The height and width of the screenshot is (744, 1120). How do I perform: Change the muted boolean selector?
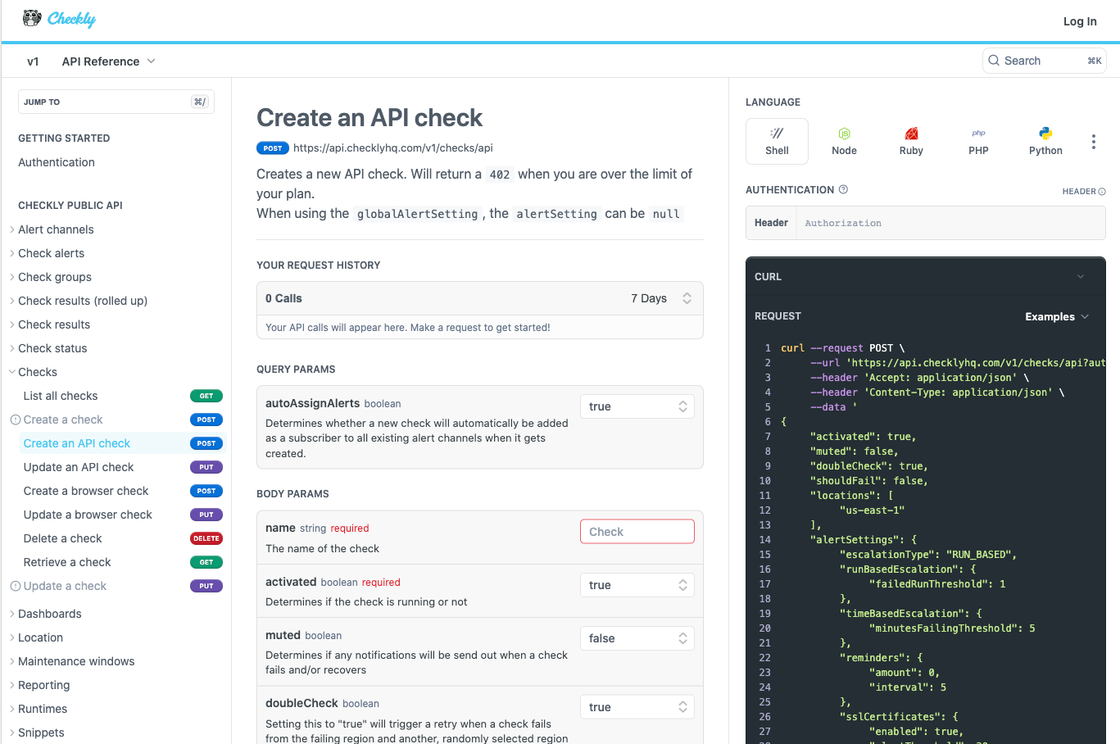[x=637, y=638]
